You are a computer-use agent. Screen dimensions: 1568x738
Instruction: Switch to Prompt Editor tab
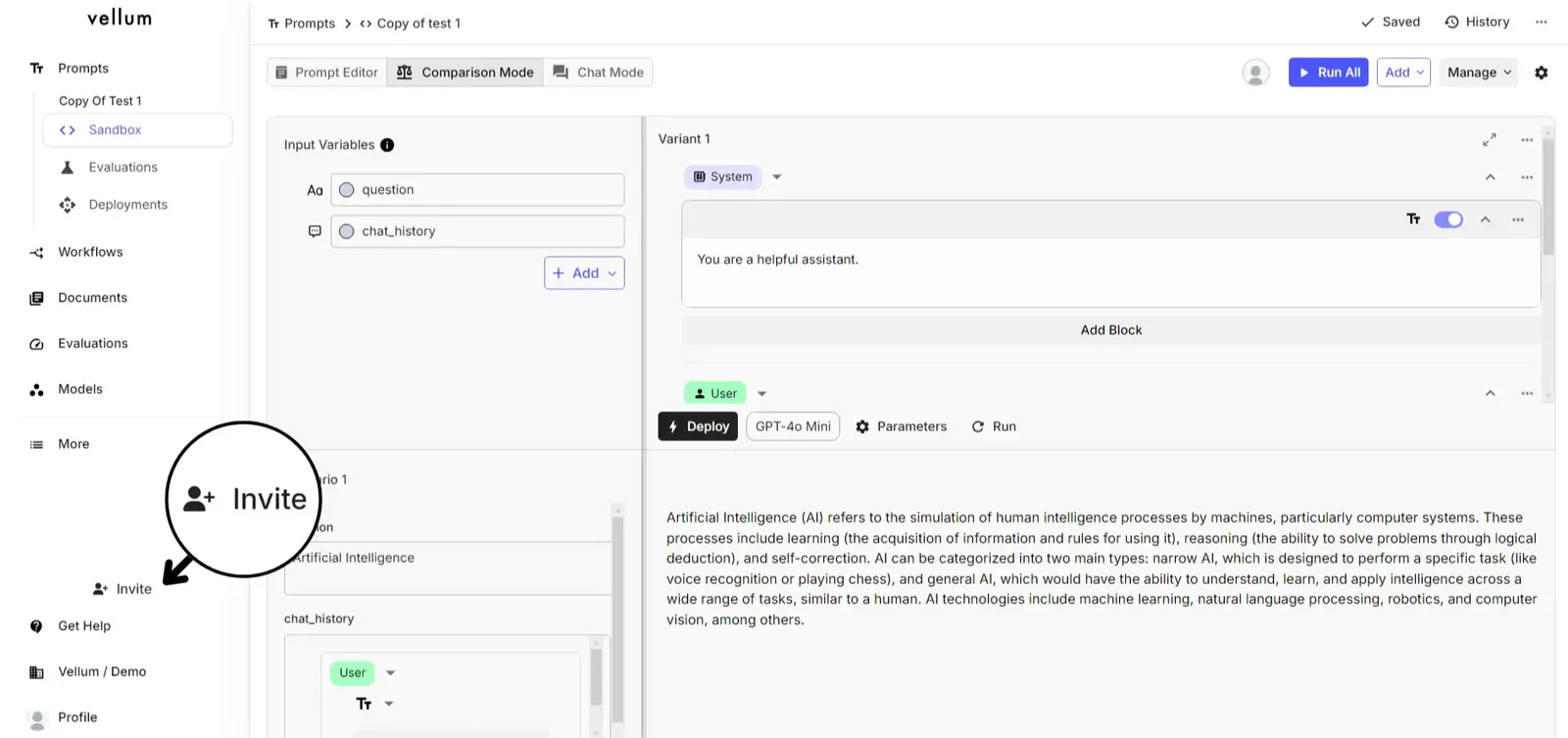tap(327, 73)
